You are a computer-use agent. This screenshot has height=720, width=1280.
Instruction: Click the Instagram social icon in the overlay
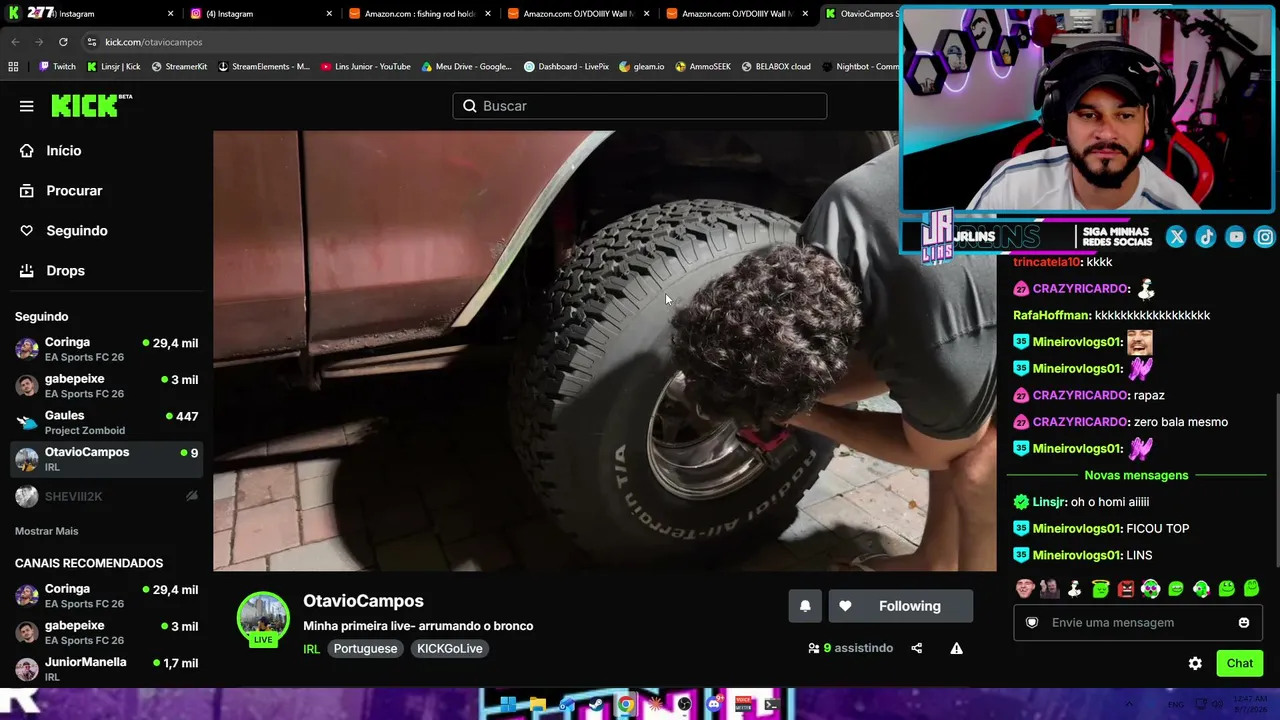click(x=1265, y=237)
